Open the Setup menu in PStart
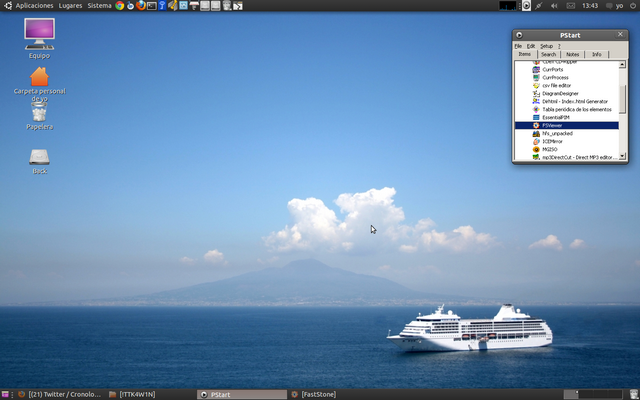 (x=547, y=46)
